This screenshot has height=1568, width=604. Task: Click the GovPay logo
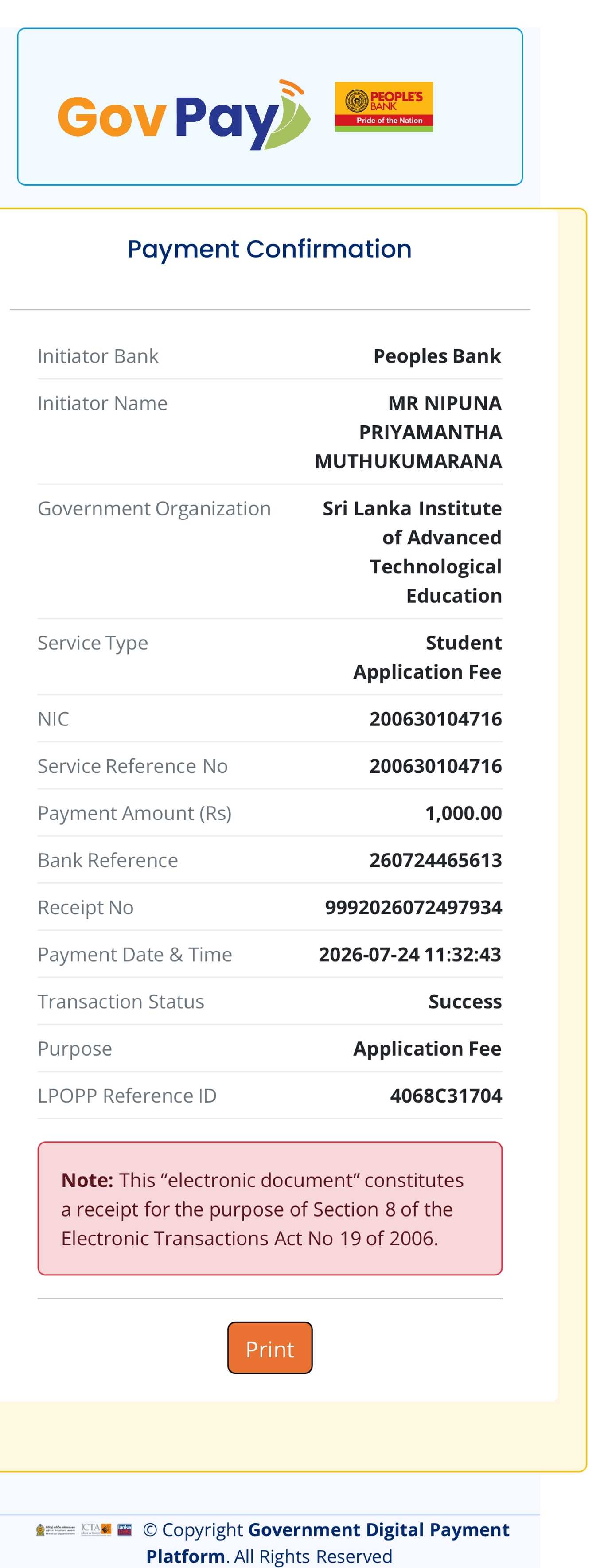pos(184,114)
